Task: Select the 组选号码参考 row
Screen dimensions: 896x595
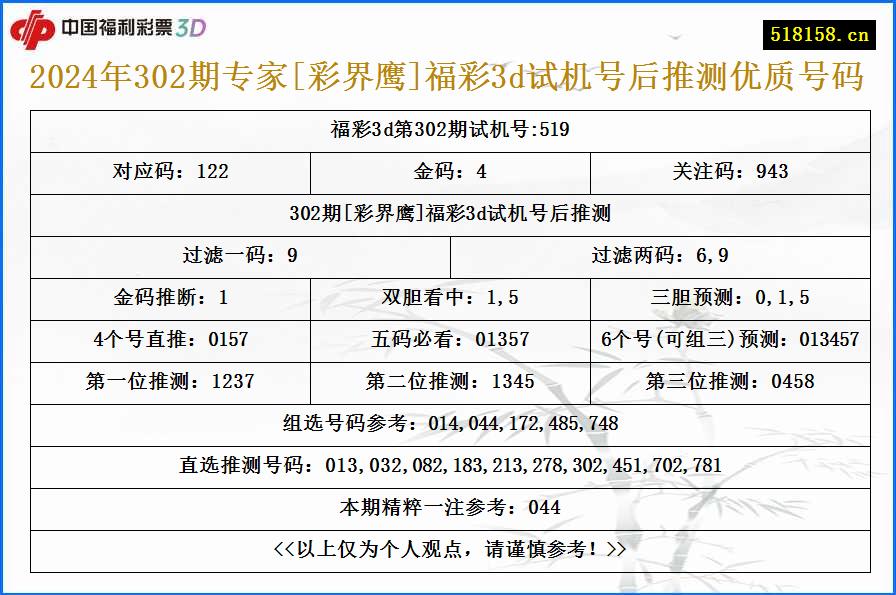Action: 448,424
